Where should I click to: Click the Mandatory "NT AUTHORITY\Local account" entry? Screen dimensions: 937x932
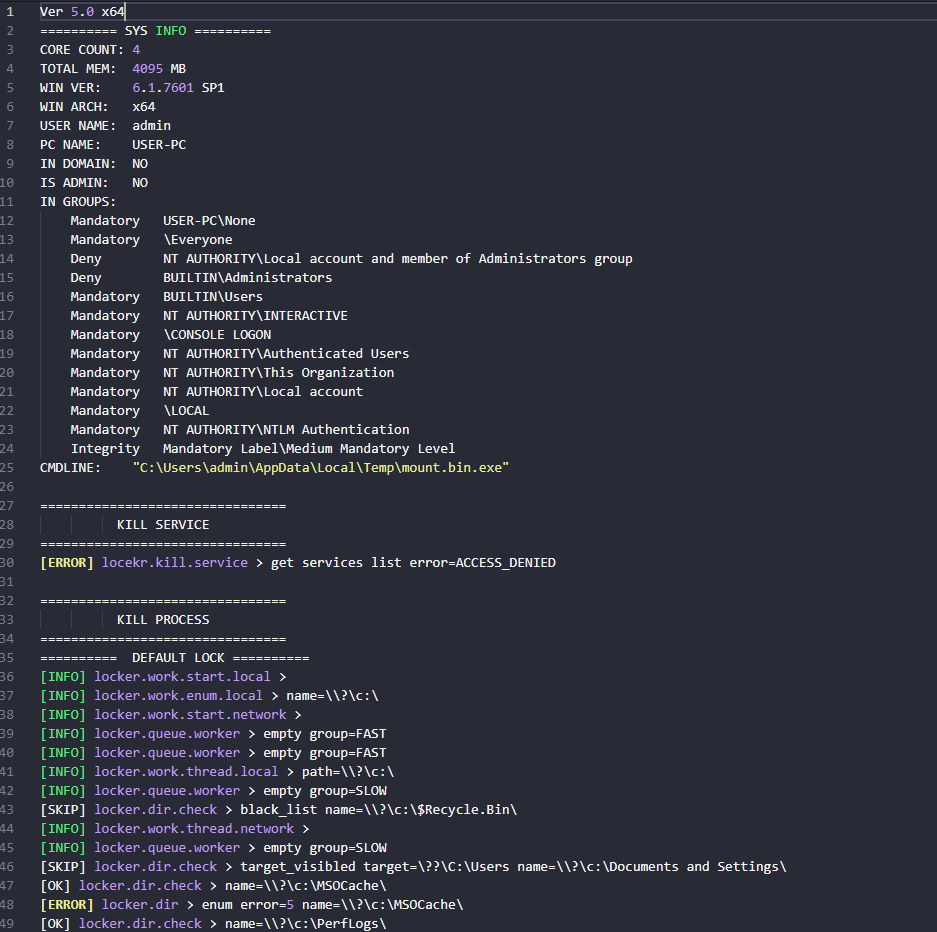coord(263,392)
